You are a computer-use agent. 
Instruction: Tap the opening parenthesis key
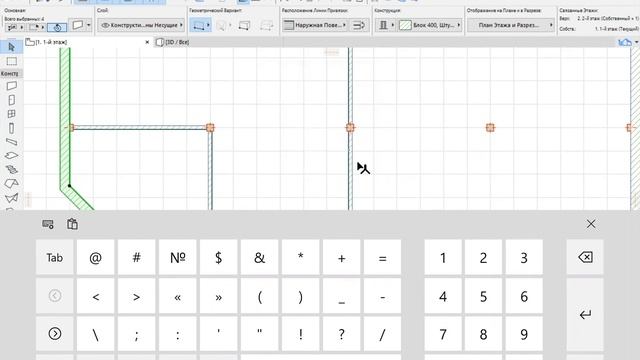[x=260, y=296]
